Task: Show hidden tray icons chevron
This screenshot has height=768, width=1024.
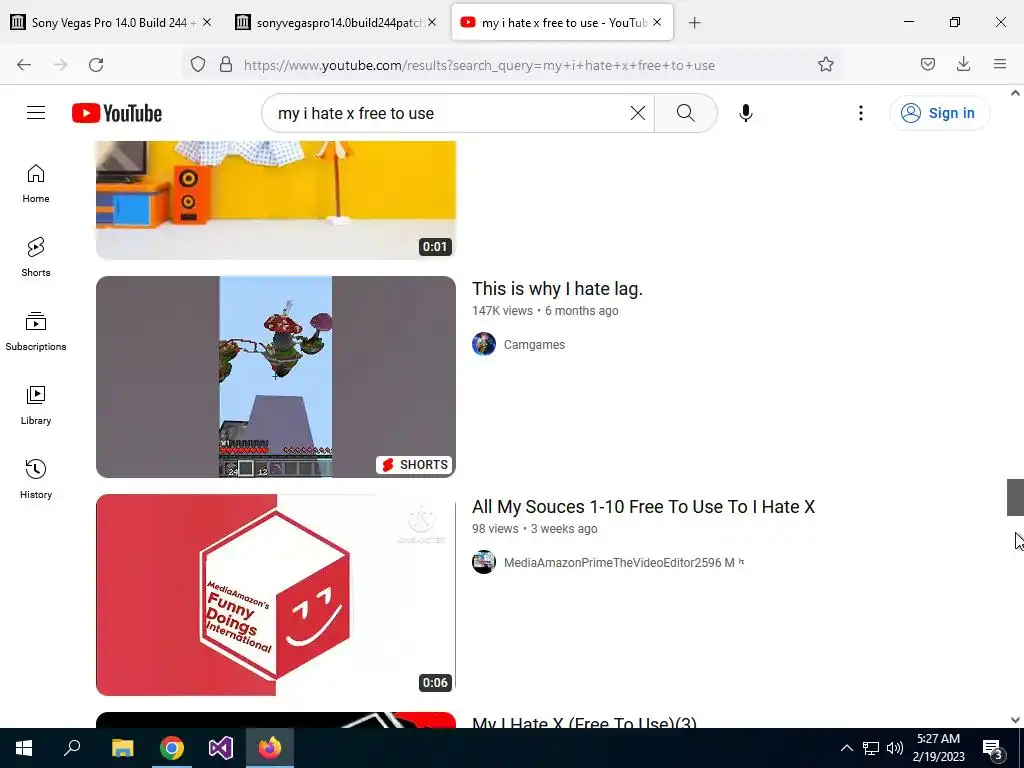Action: point(846,748)
